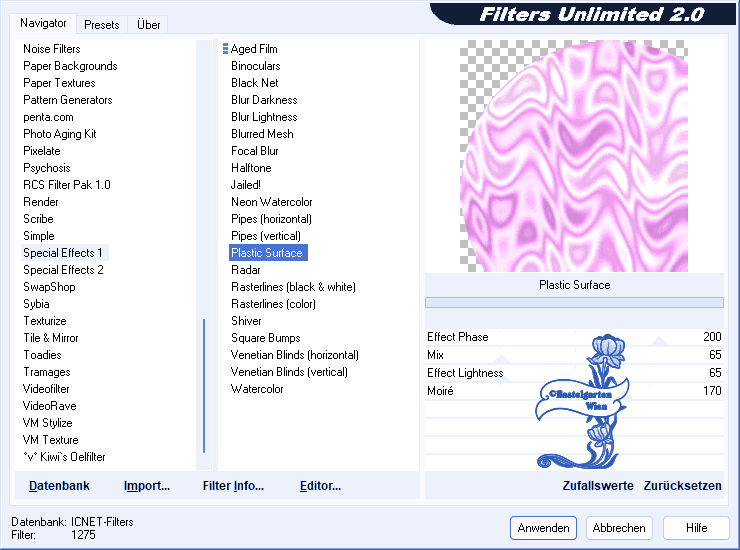
Task: Select Rasterlines (color) filter
Action: click(273, 304)
